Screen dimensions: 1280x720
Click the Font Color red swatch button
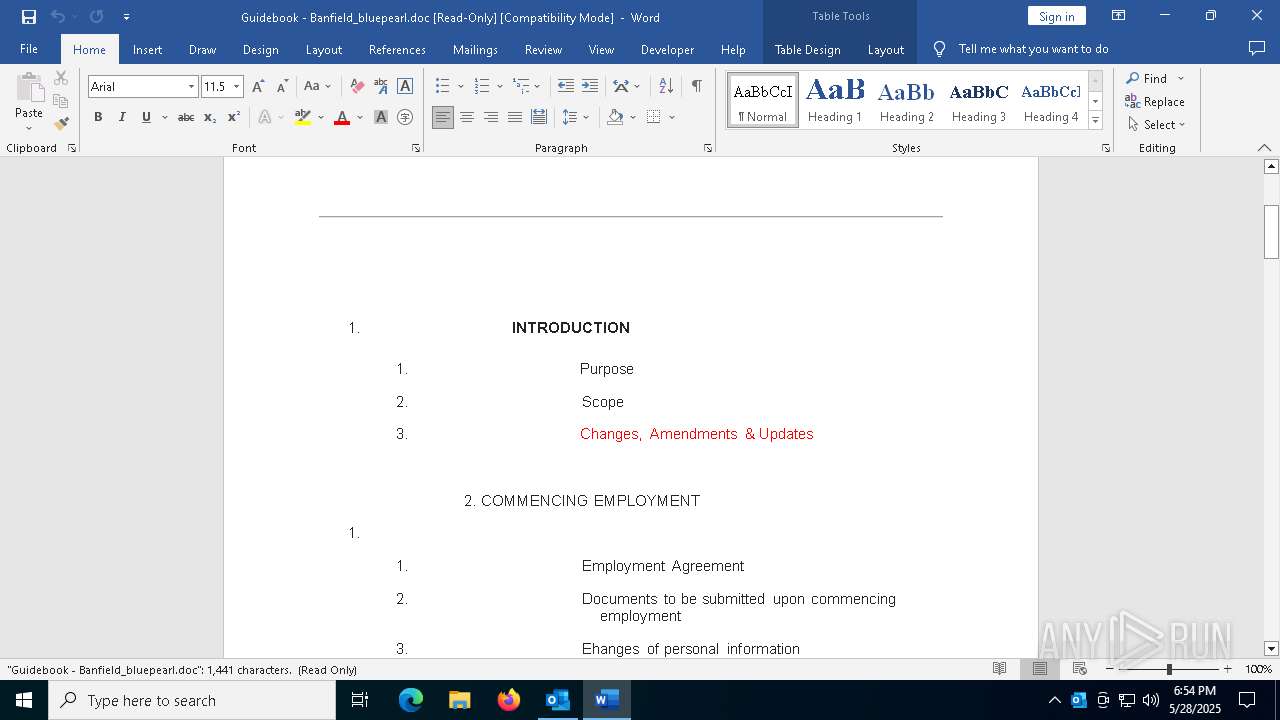(x=342, y=117)
